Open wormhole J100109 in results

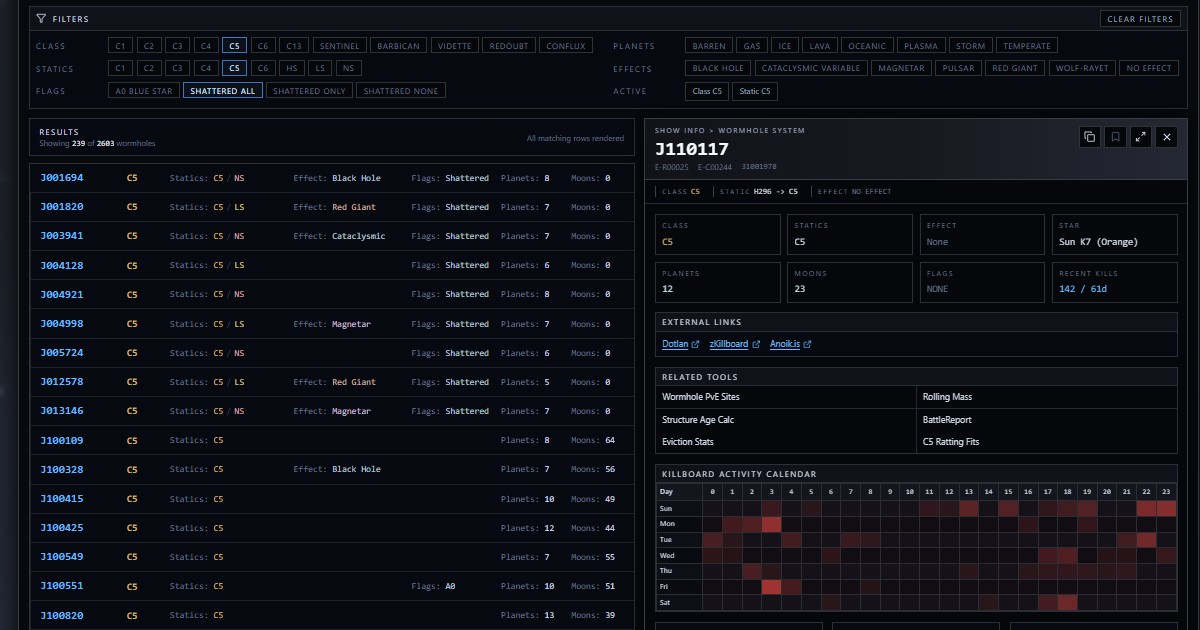[332, 440]
